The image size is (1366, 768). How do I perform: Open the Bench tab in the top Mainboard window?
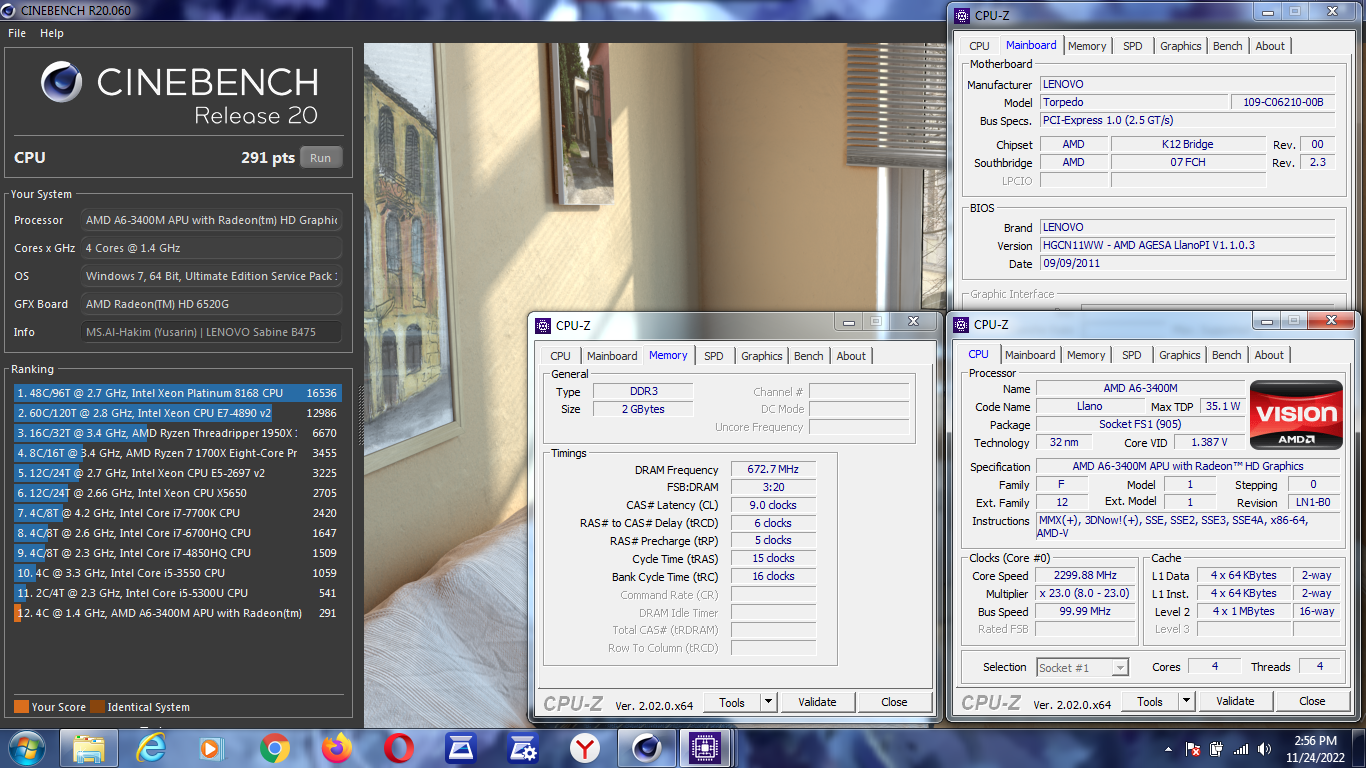1228,46
